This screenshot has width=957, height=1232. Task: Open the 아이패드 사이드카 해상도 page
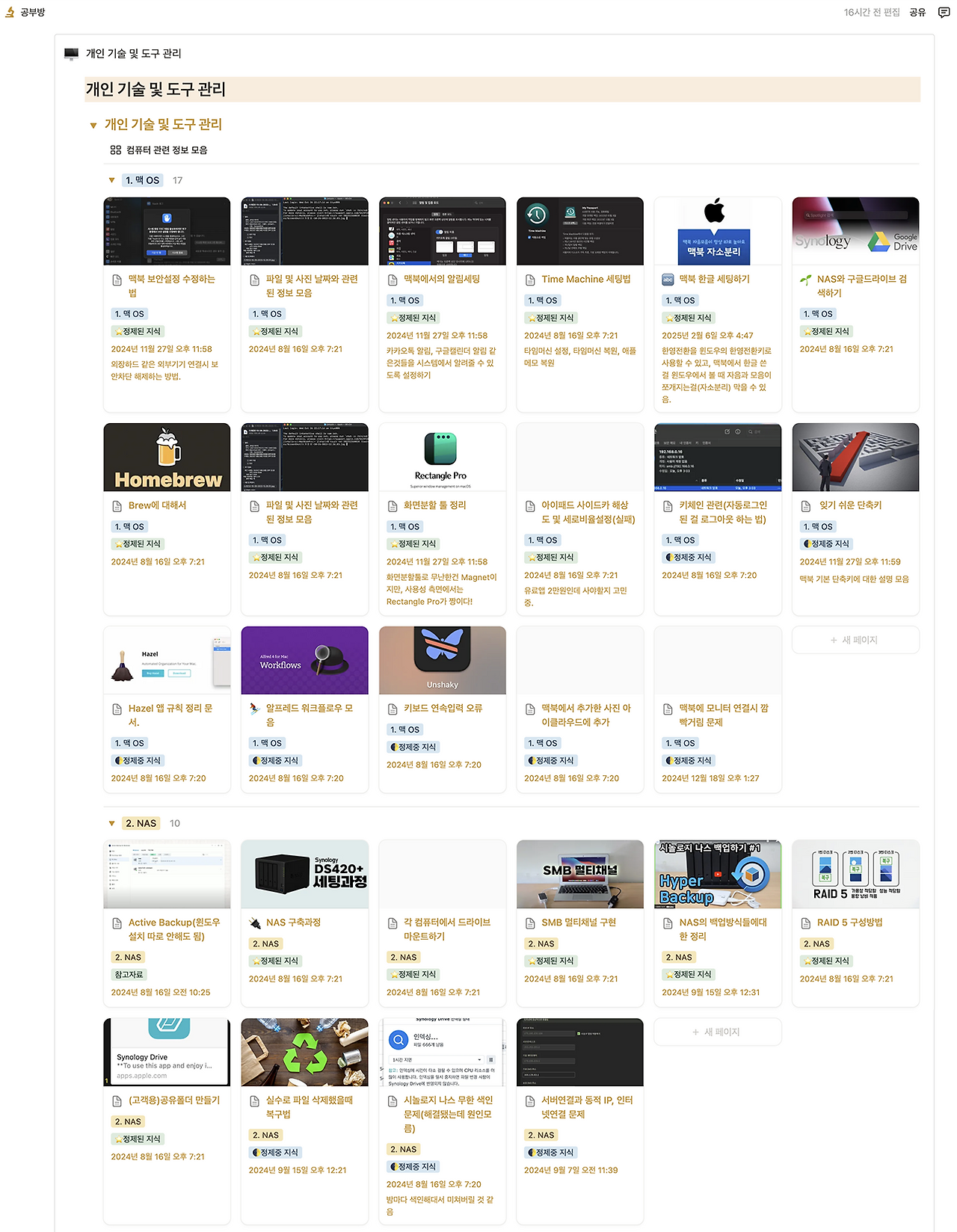click(588, 512)
